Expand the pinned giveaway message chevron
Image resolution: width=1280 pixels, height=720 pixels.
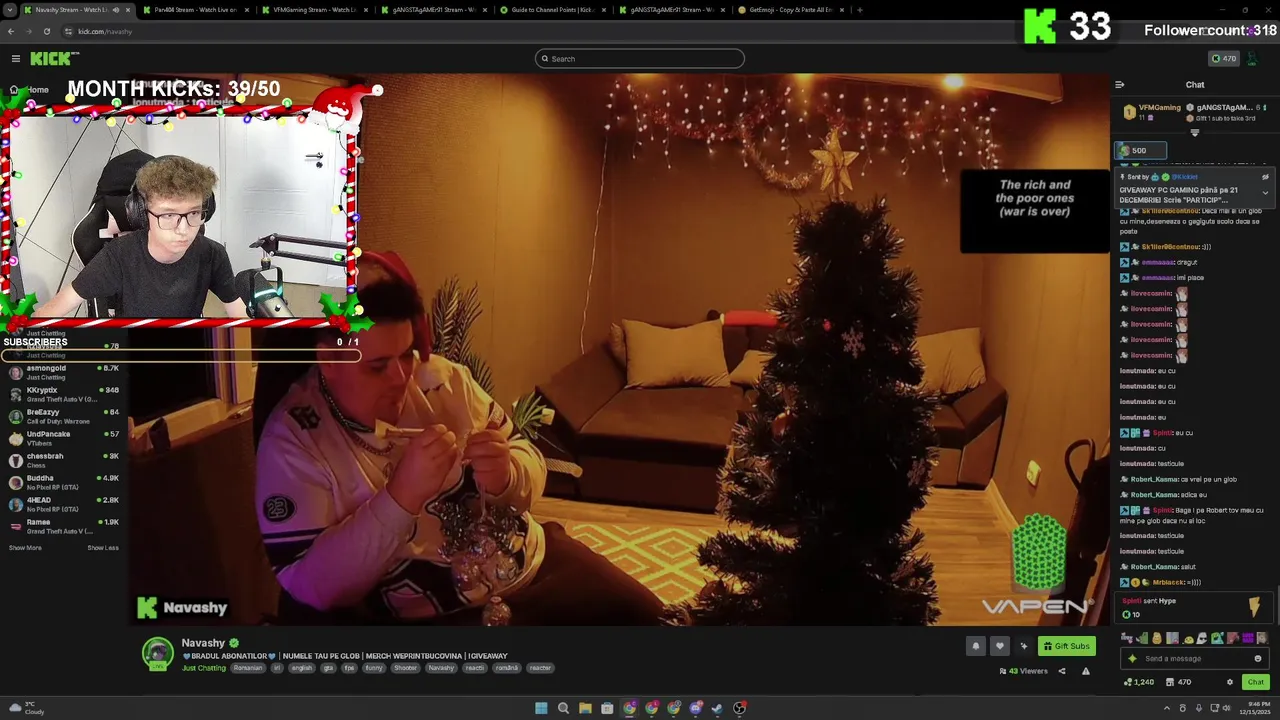pyautogui.click(x=1265, y=192)
